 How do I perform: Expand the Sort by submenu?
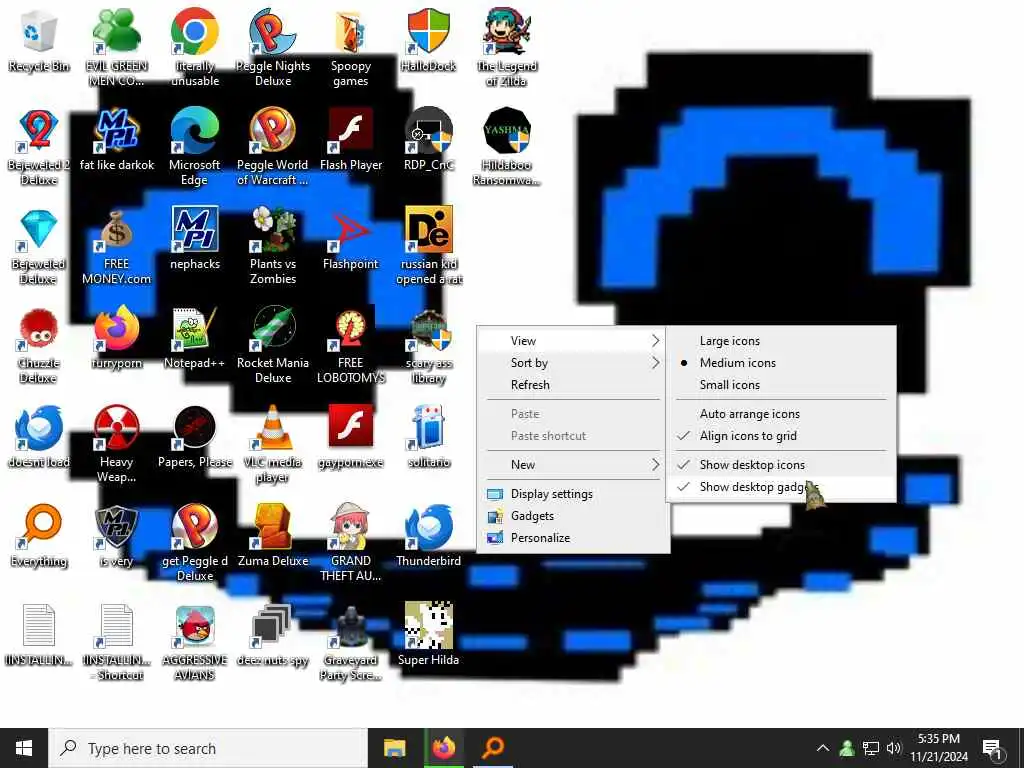point(573,362)
